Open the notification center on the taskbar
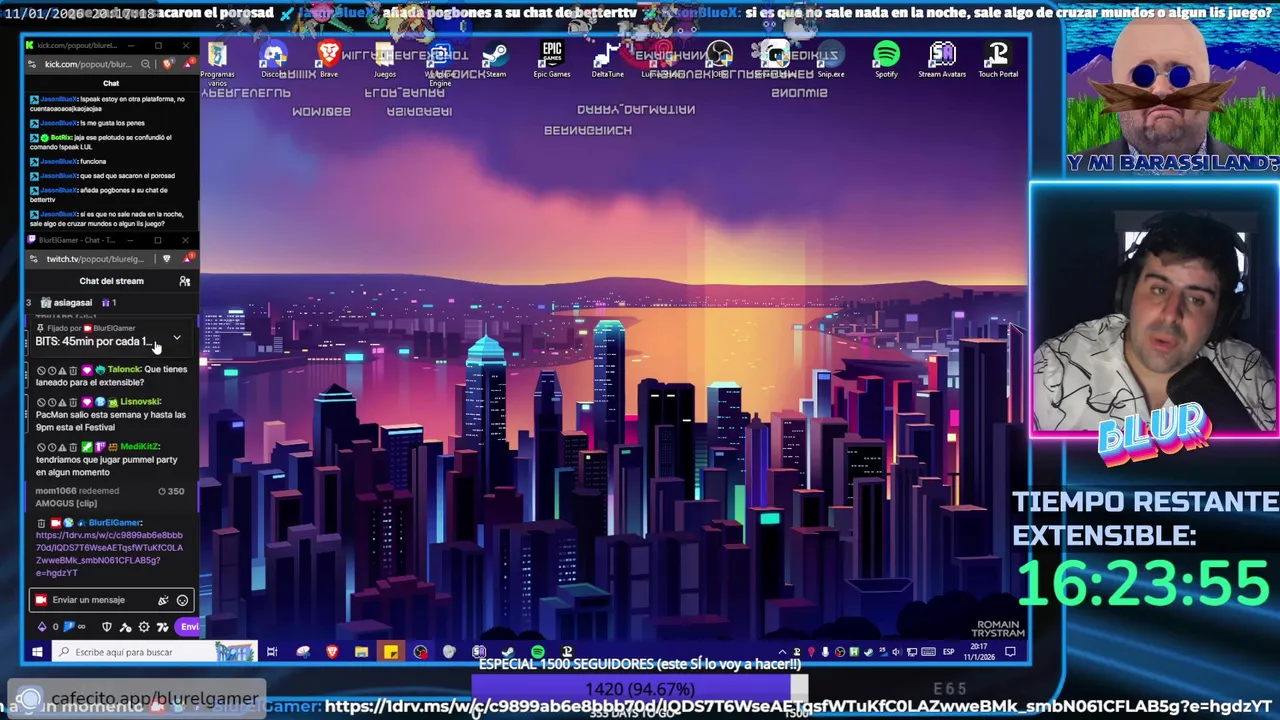 (1010, 652)
